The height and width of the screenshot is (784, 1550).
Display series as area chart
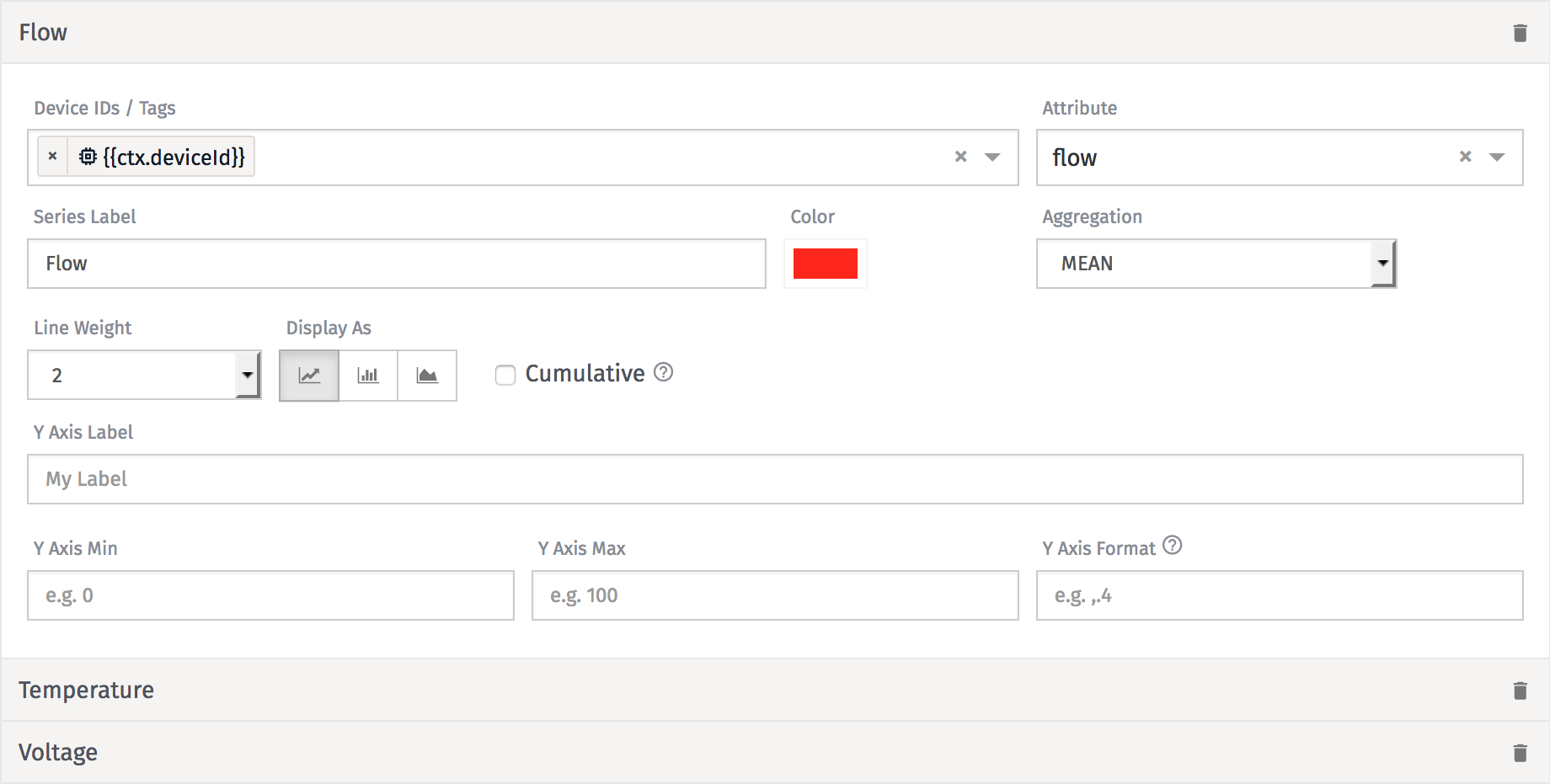tap(427, 376)
